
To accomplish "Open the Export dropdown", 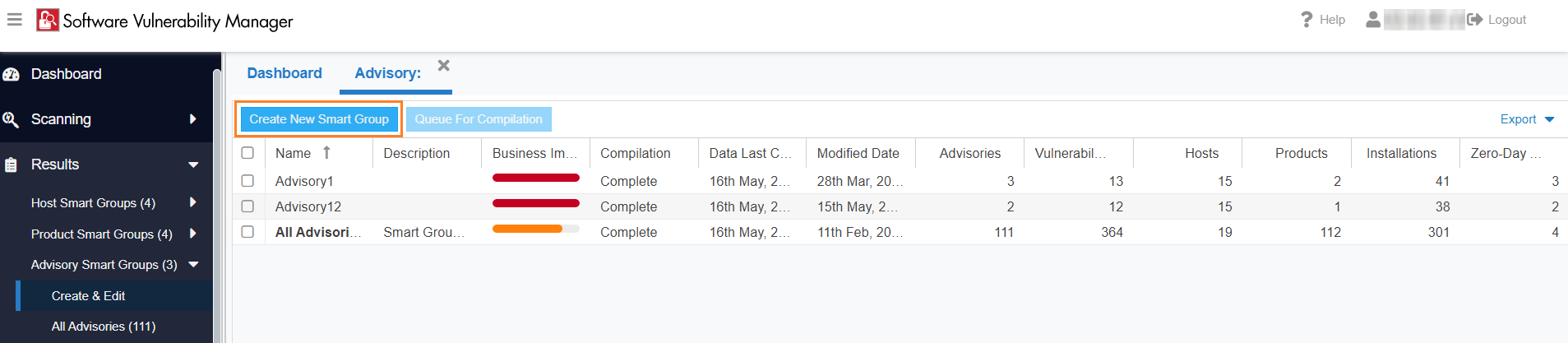I will coord(1526,119).
